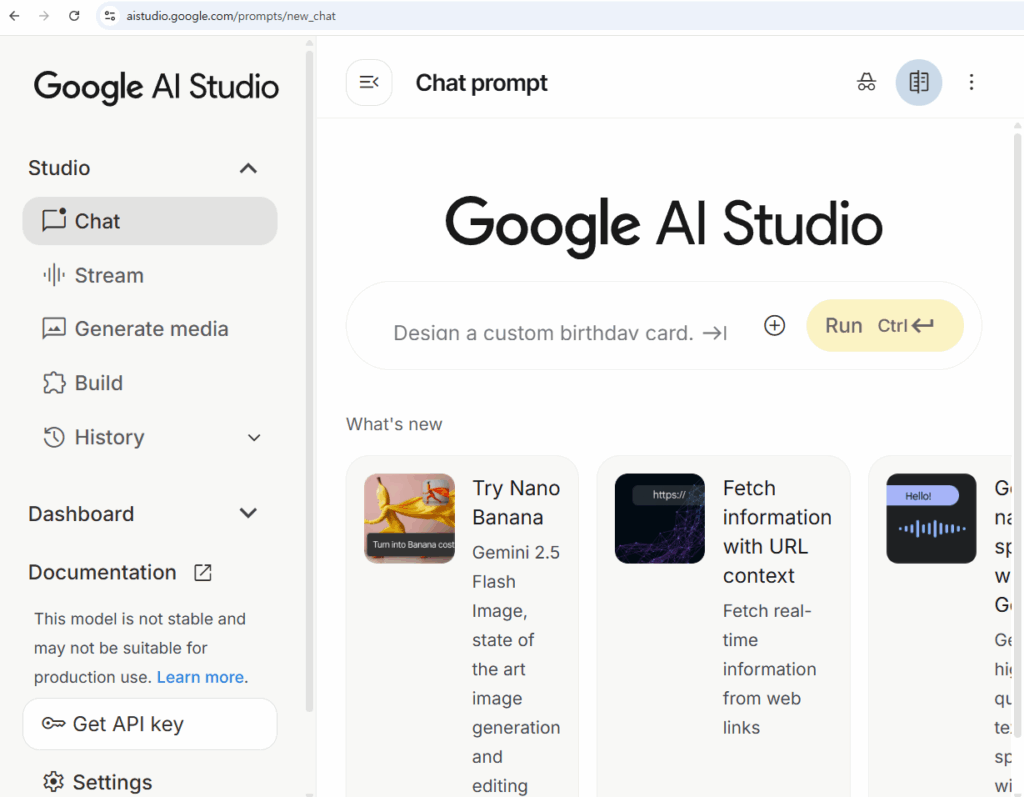Open Build in the sidebar
This screenshot has height=797, width=1024.
(x=98, y=383)
